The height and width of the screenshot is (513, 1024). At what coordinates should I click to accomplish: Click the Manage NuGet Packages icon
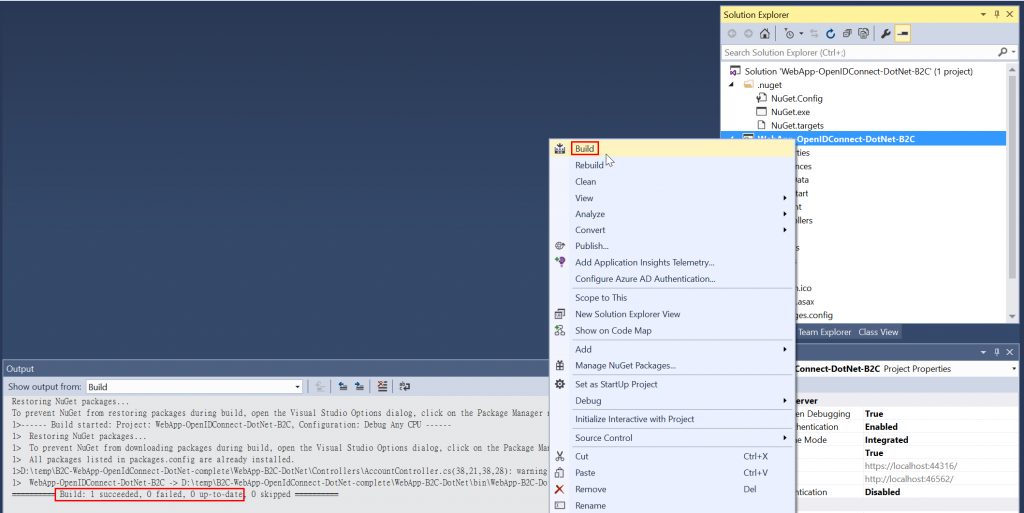[560, 365]
